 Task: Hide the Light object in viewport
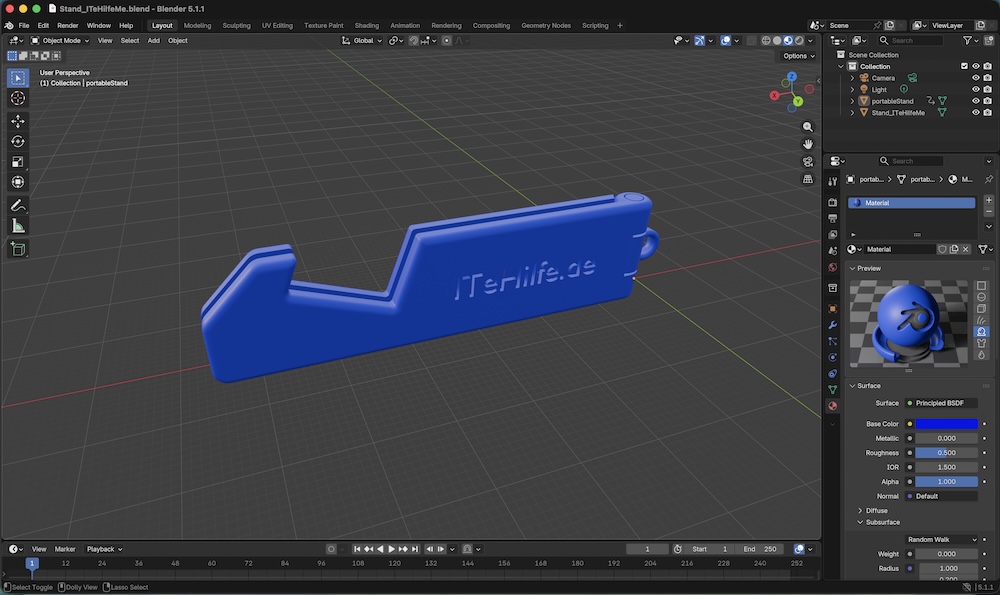click(975, 89)
